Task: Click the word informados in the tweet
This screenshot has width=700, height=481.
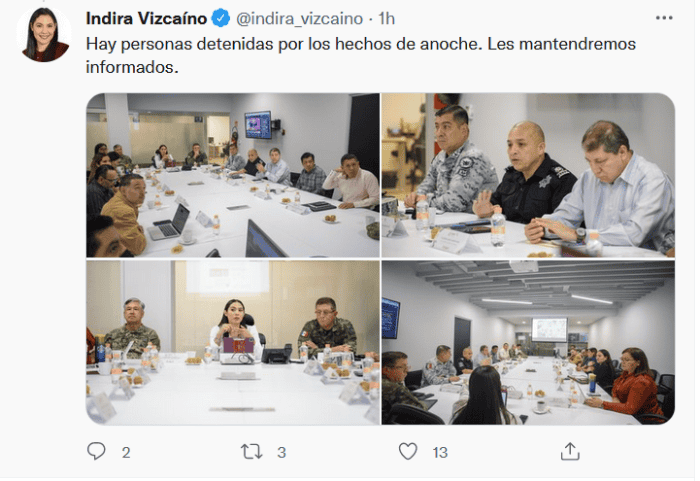Action: click(x=132, y=67)
